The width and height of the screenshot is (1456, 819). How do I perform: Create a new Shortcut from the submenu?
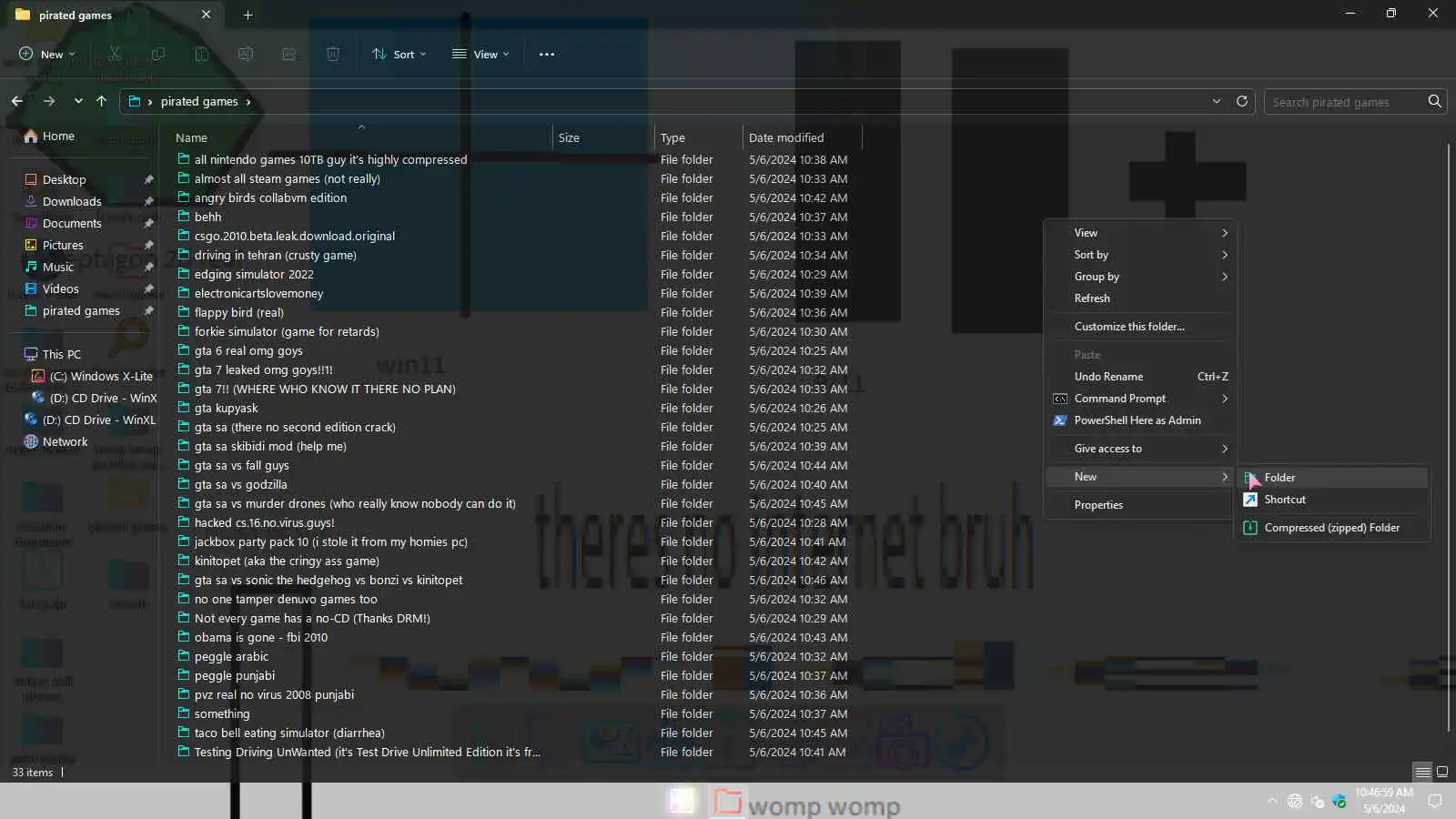[x=1332, y=500]
